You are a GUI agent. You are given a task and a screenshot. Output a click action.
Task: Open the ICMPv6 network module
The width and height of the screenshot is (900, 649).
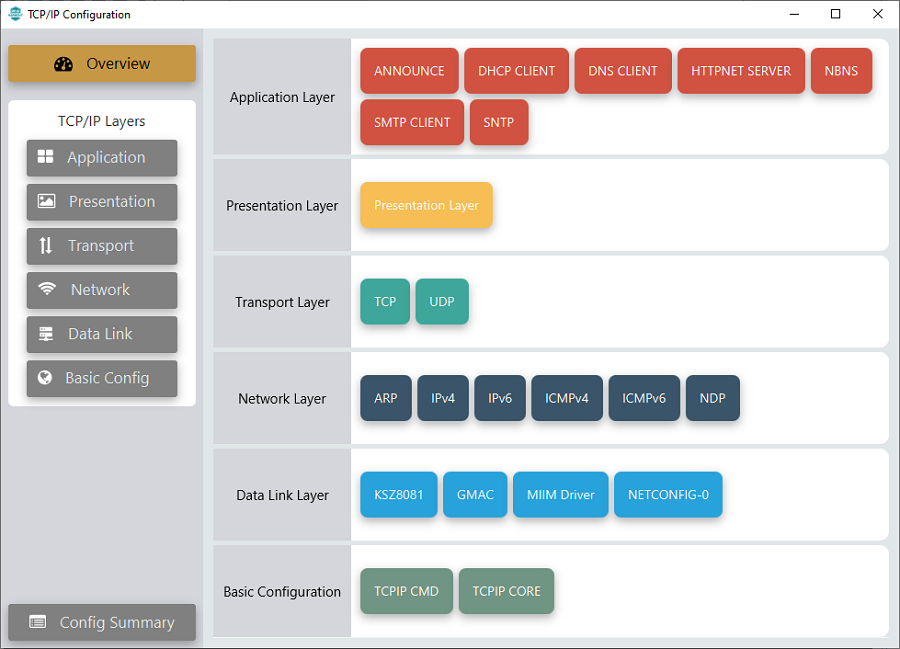(644, 398)
